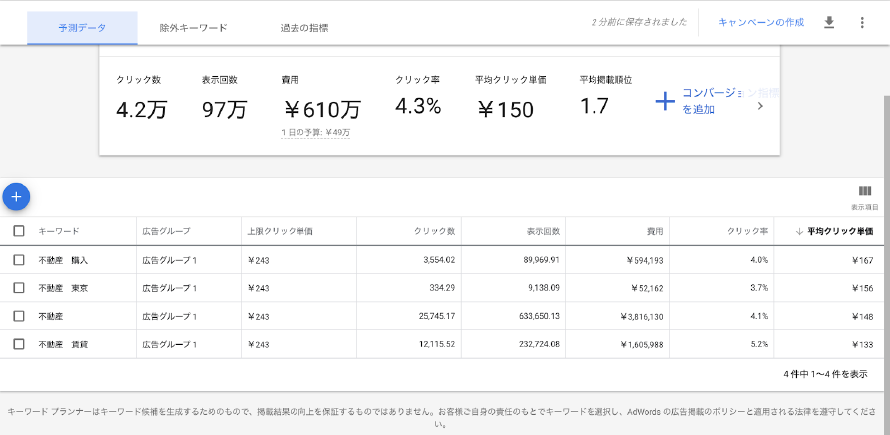This screenshot has height=435, width=890.
Task: Click the download arrow icon
Action: click(828, 22)
